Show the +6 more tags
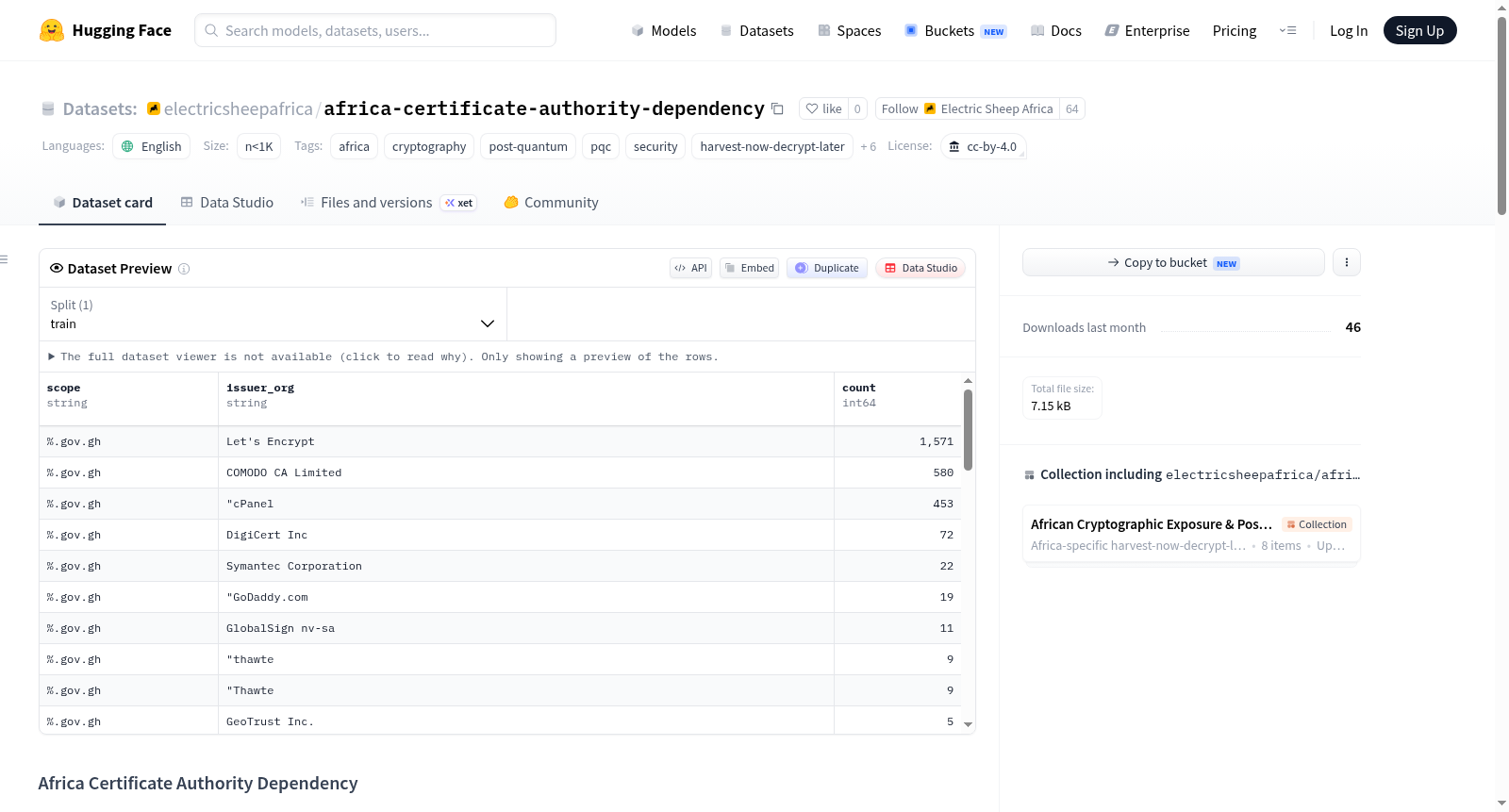1509x812 pixels. pos(868,146)
